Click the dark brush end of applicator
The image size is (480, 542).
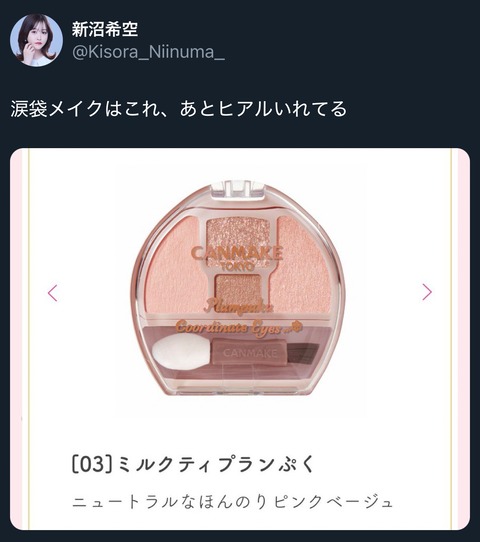coord(301,351)
